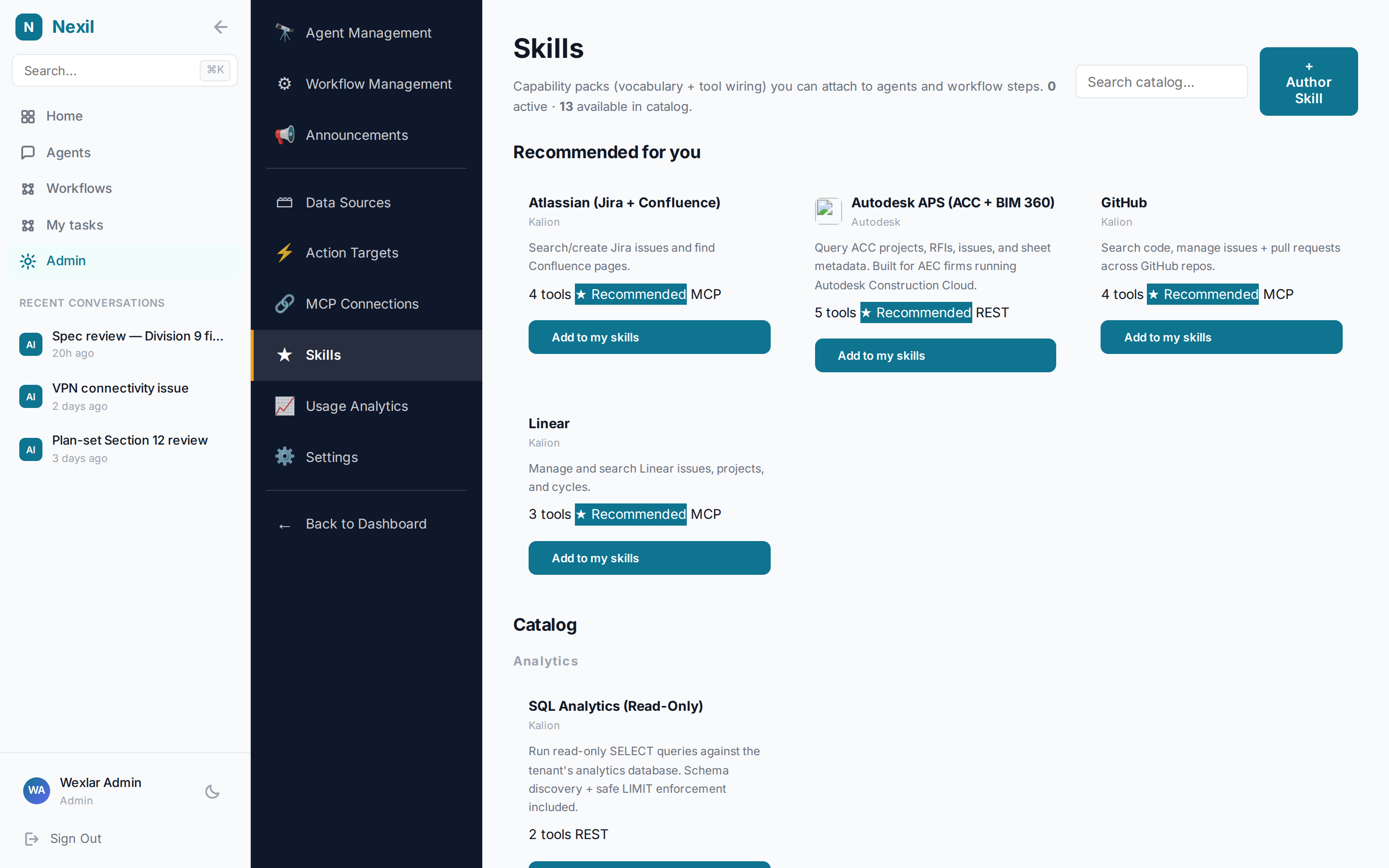This screenshot has width=1389, height=868.
Task: Click the Sign Out door icon
Action: pyautogui.click(x=31, y=839)
